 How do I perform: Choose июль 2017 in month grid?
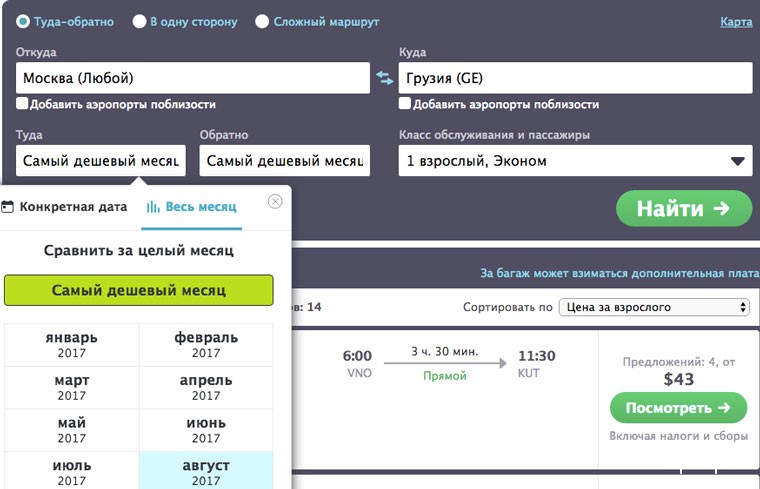[72, 471]
